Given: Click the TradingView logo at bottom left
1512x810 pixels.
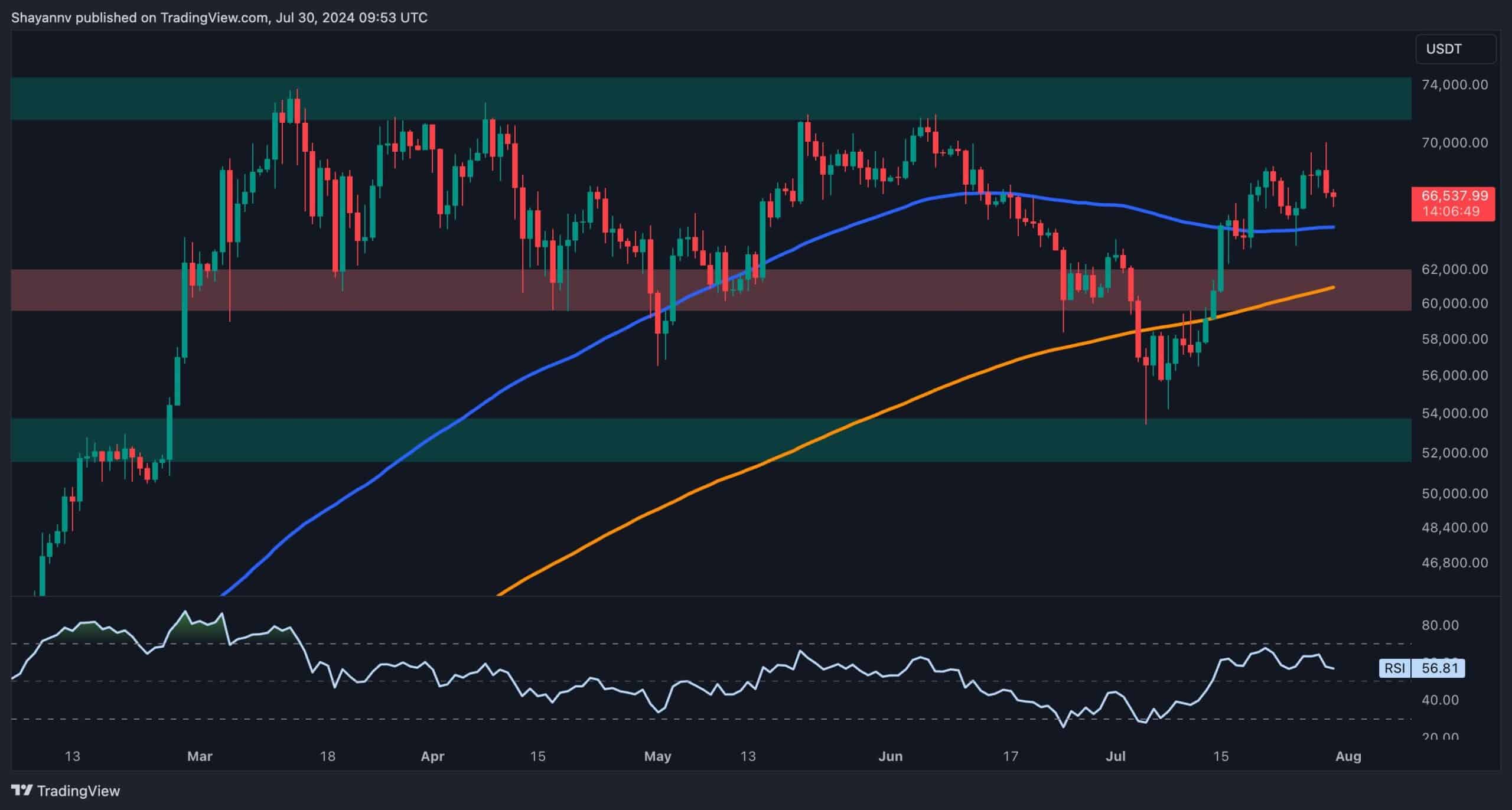Looking at the screenshot, I should coord(66,791).
